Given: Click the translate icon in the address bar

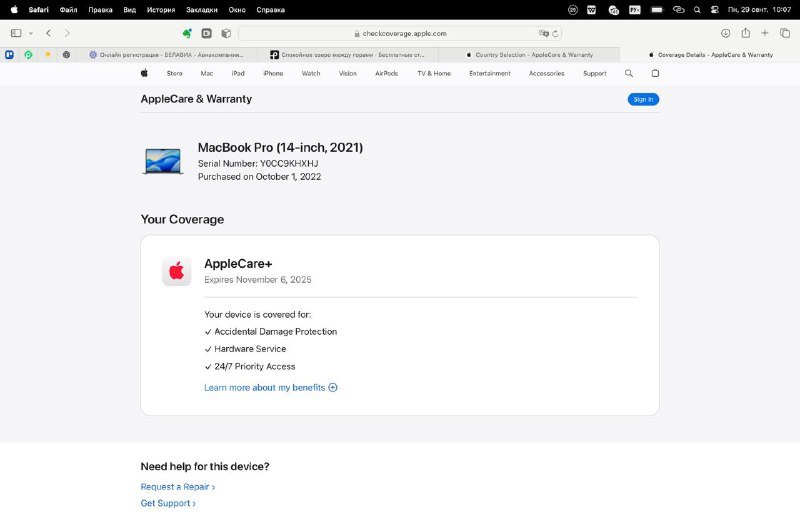Looking at the screenshot, I should 544,33.
